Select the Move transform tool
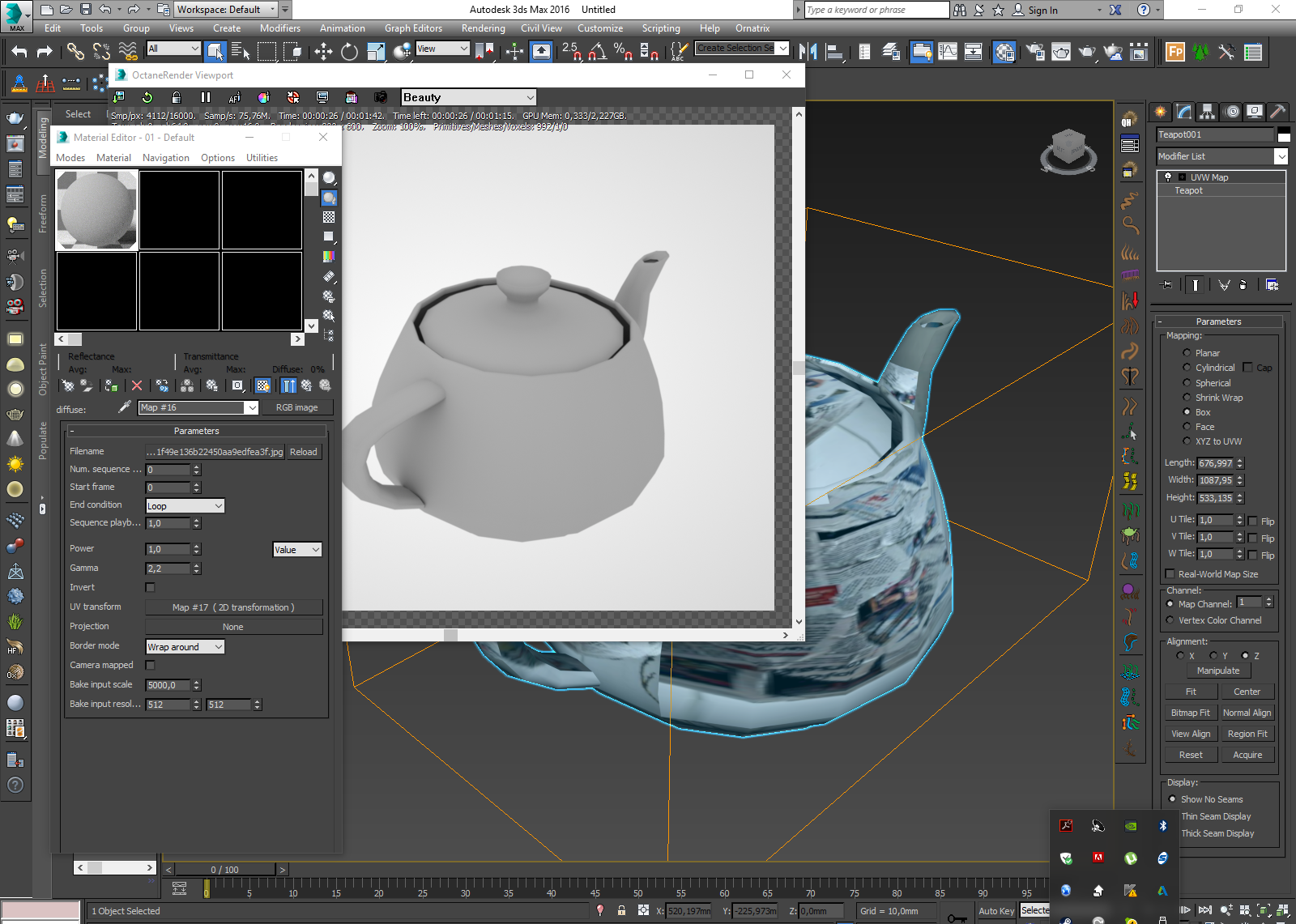The image size is (1296, 924). [x=323, y=52]
